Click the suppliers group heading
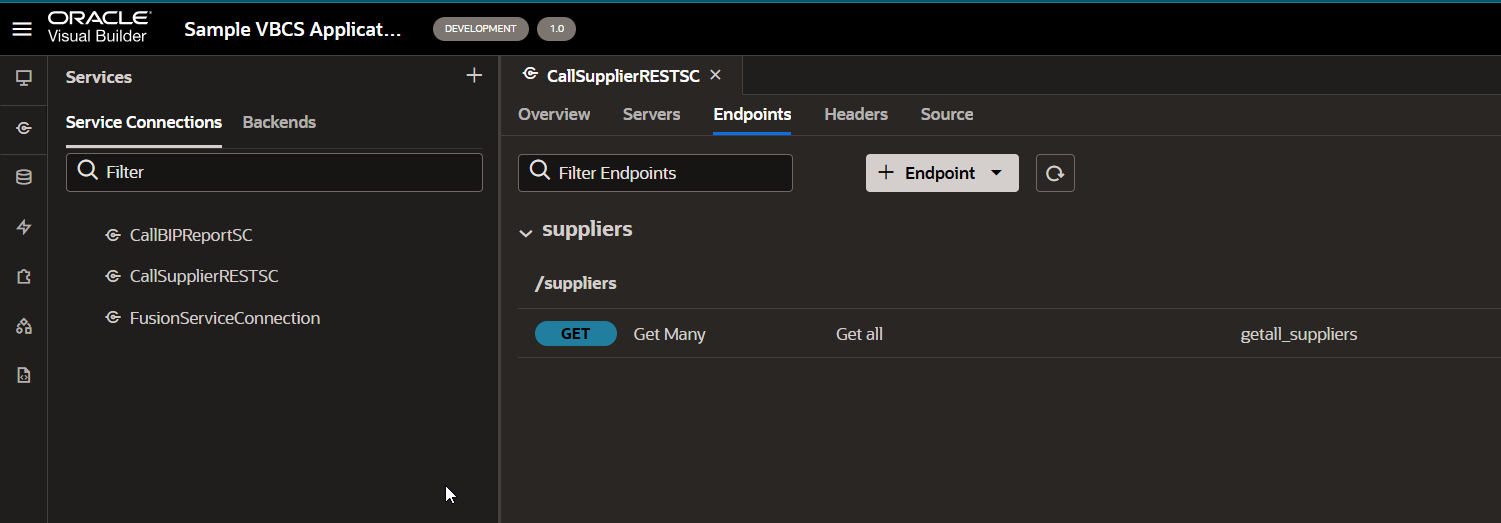The width and height of the screenshot is (1501, 523). click(x=587, y=229)
